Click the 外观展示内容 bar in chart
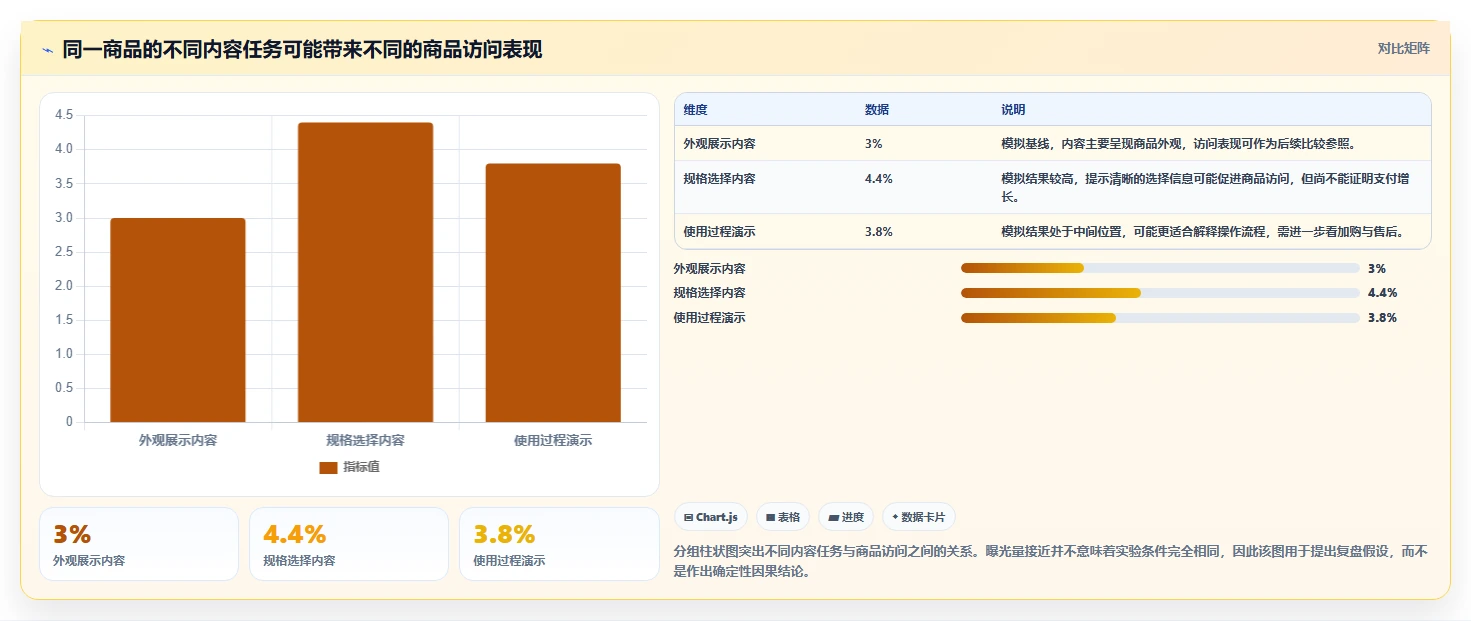Screen dimensions: 1471x621 [x=178, y=320]
